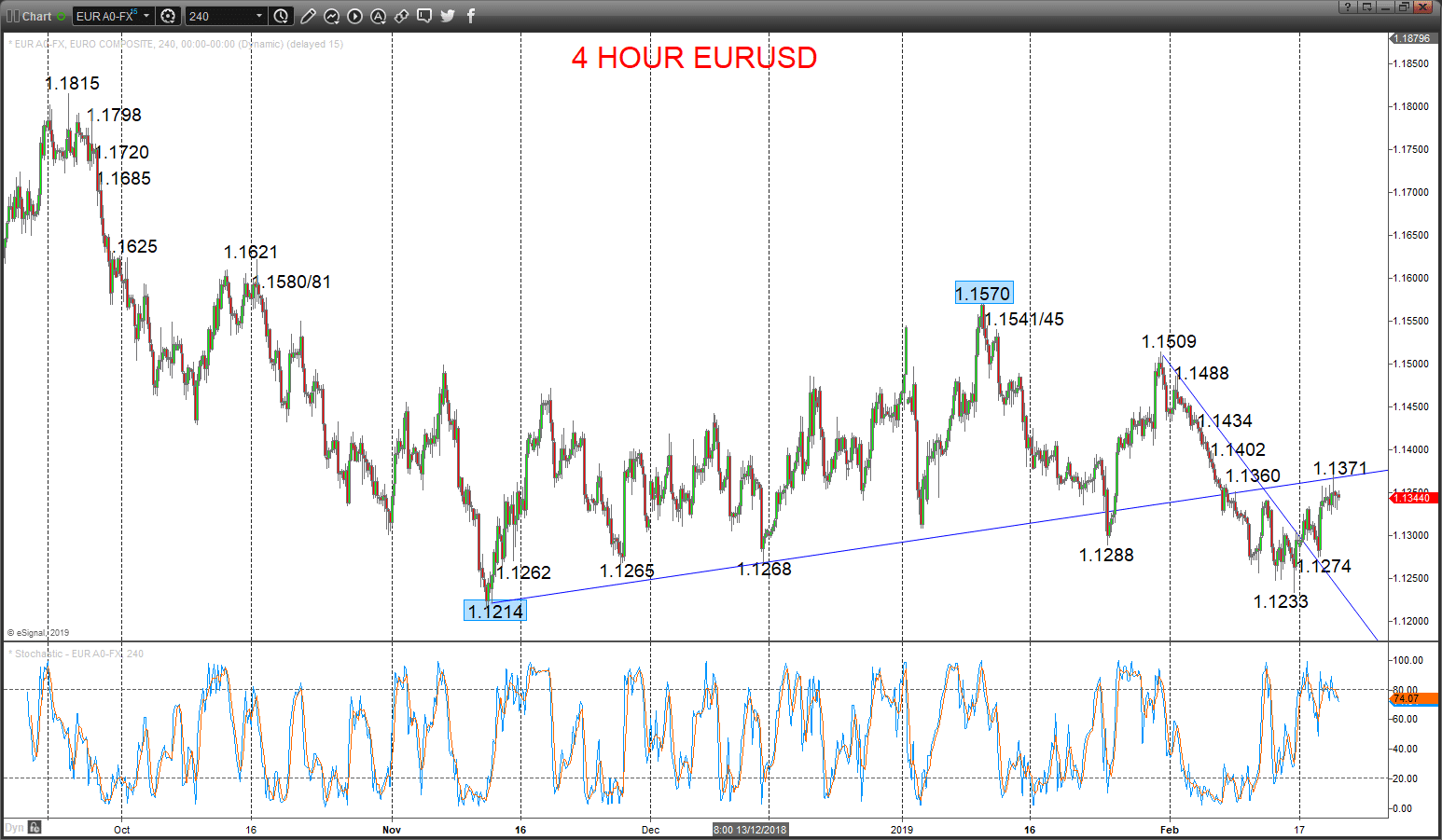Screen dimensions: 1442x840
Task: Click the Stochastic study label text
Action: [x=76, y=654]
